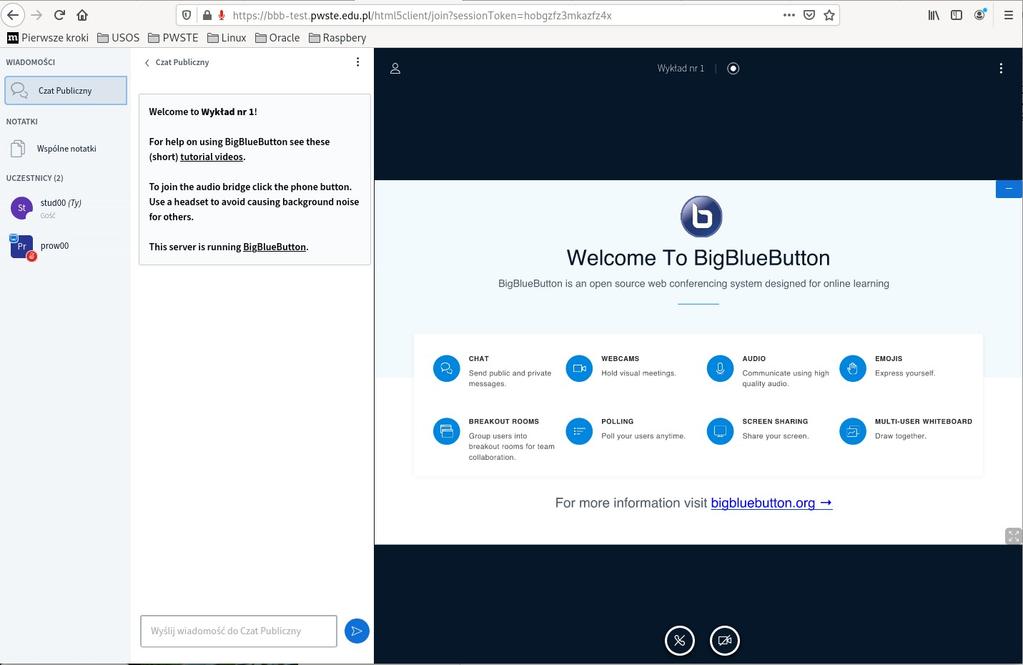Click the chat message input field

(x=239, y=631)
